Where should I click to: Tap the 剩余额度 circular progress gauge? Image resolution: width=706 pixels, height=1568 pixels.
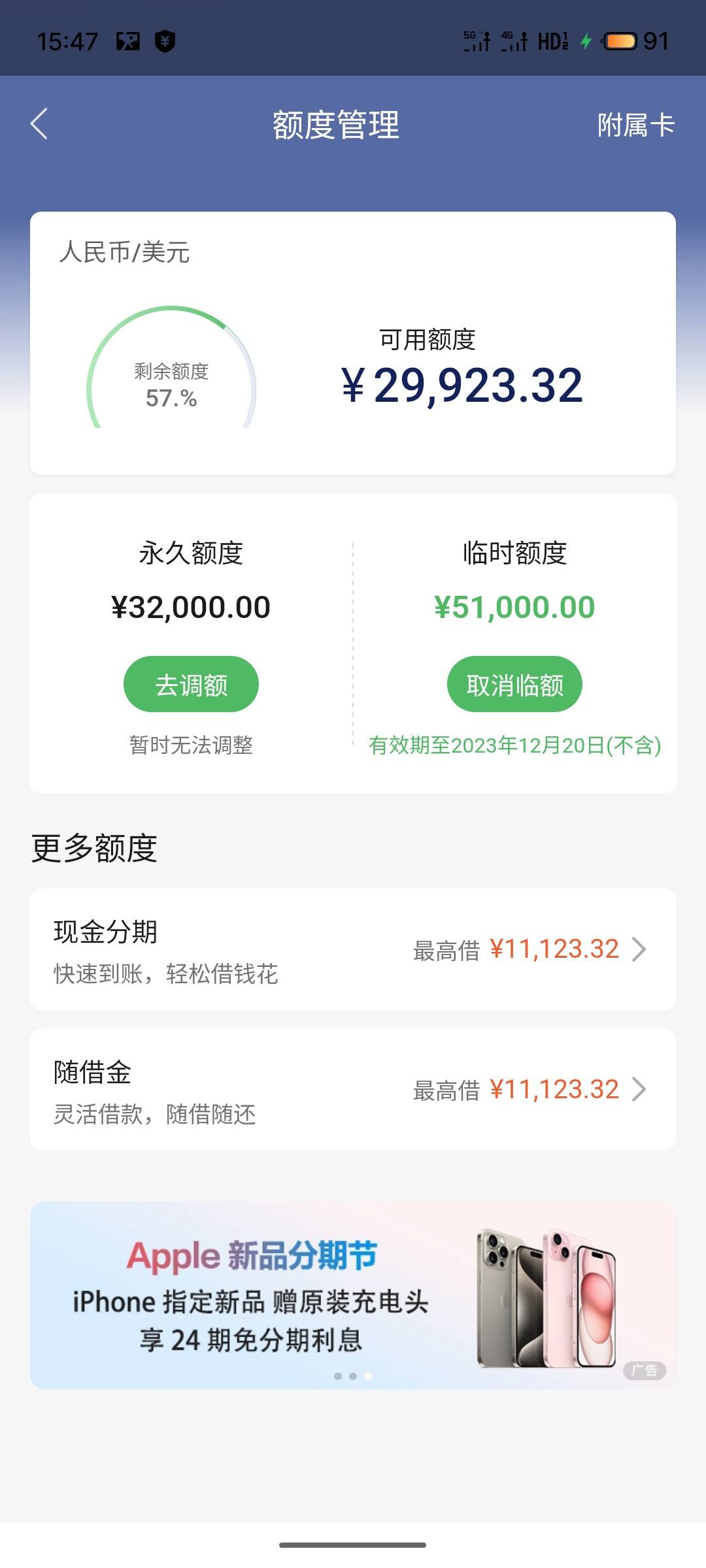(171, 368)
